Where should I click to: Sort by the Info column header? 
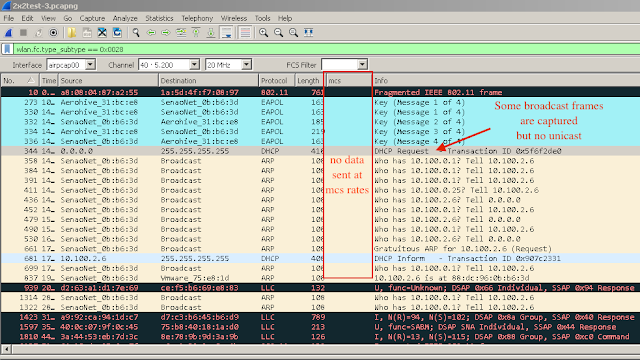506,80
